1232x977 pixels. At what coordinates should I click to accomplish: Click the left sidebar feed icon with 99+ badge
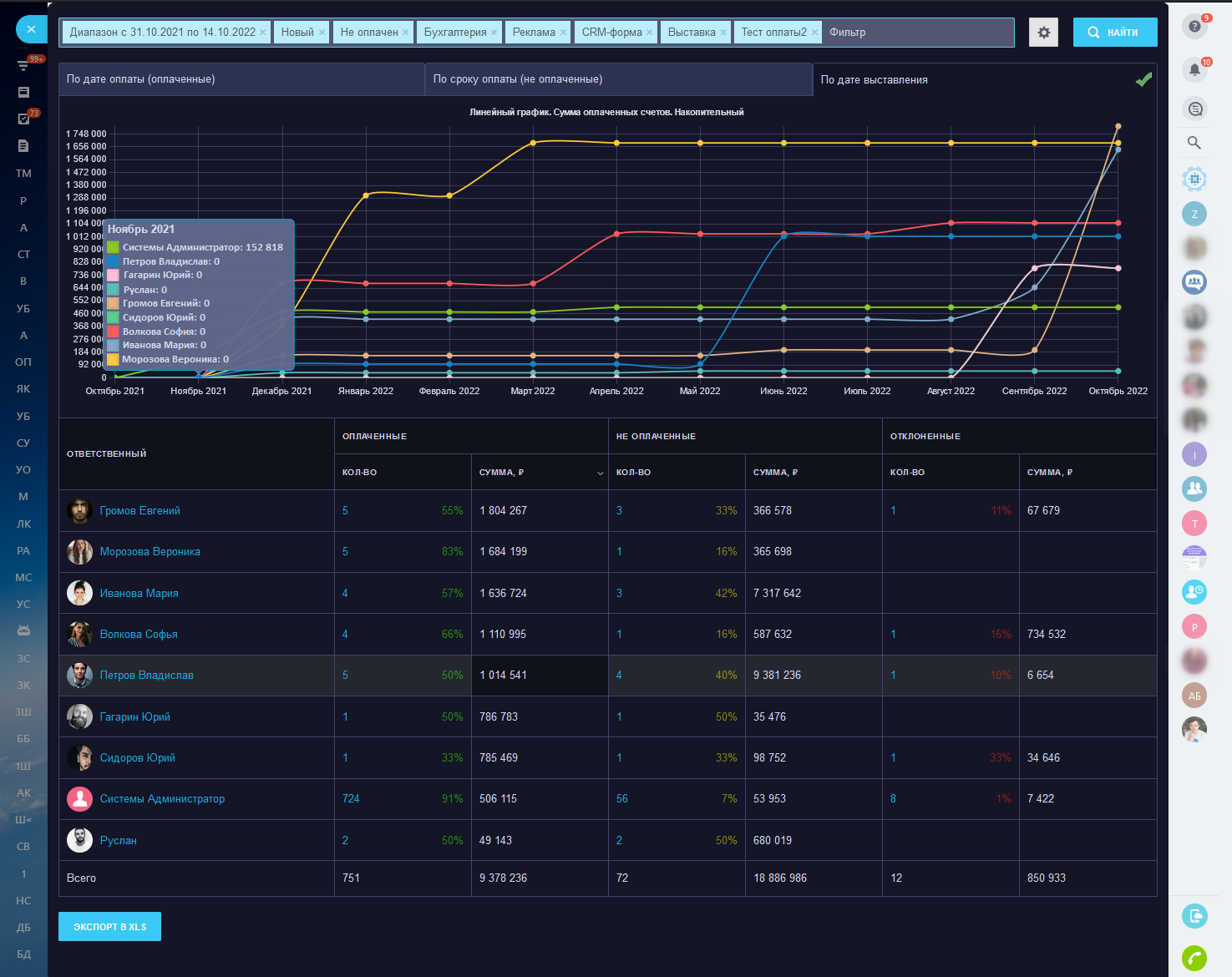(x=23, y=65)
